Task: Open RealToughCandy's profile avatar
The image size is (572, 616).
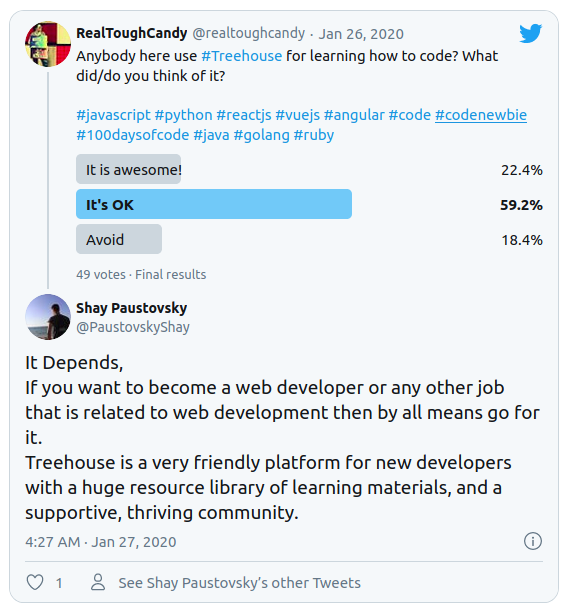Action: pos(48,44)
